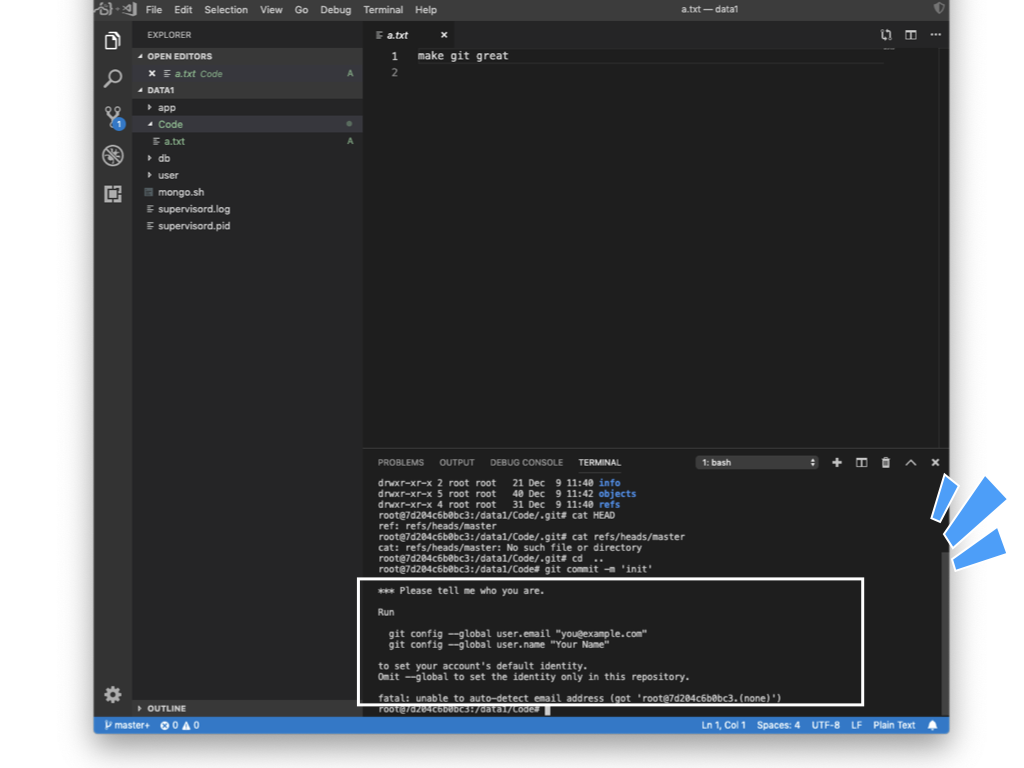Open the Search view icon

coord(113,79)
